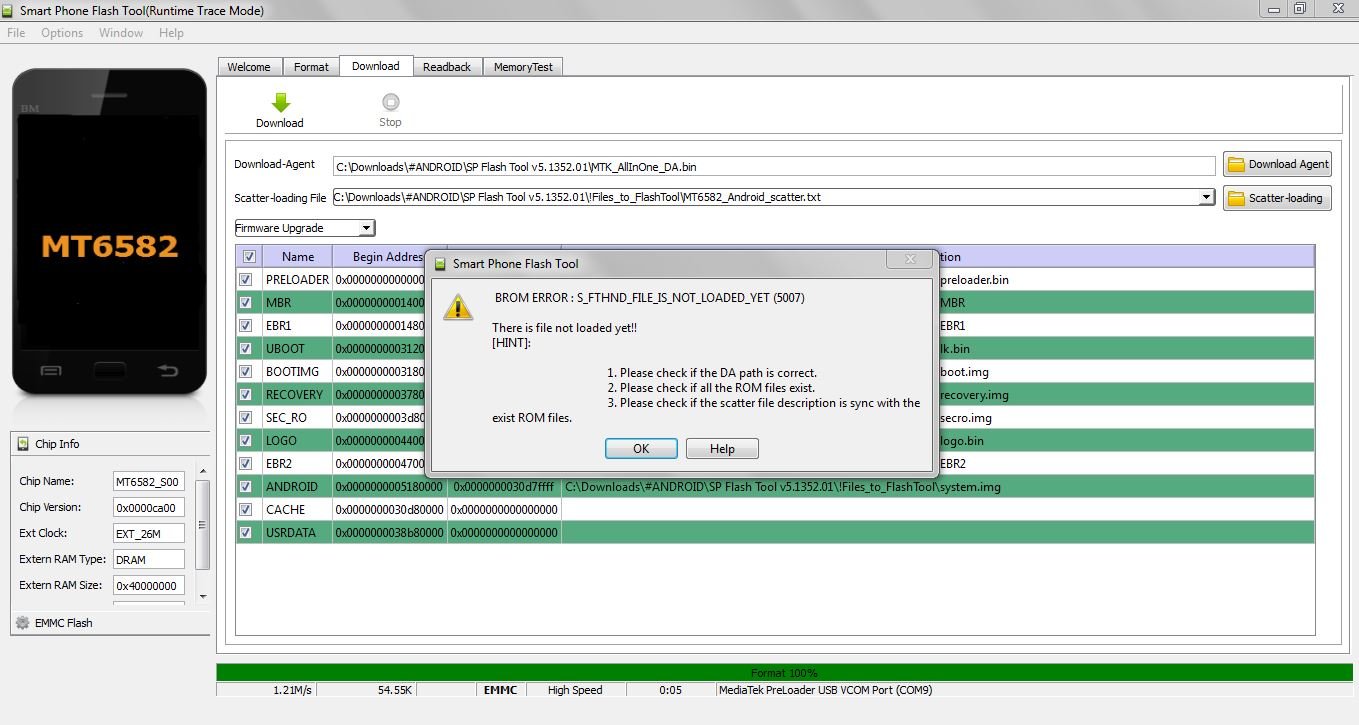
Task: Click the Download-Agent path field
Action: click(x=774, y=166)
